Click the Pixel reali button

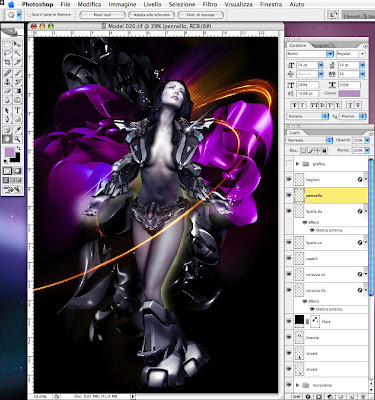pyautogui.click(x=102, y=15)
